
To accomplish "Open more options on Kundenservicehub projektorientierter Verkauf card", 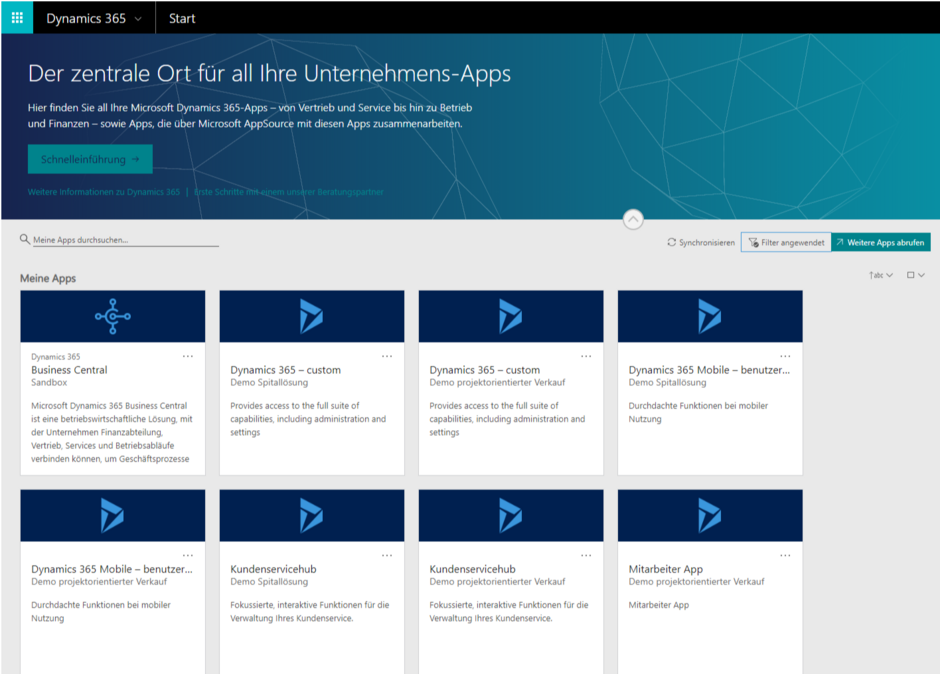I will pyautogui.click(x=586, y=555).
